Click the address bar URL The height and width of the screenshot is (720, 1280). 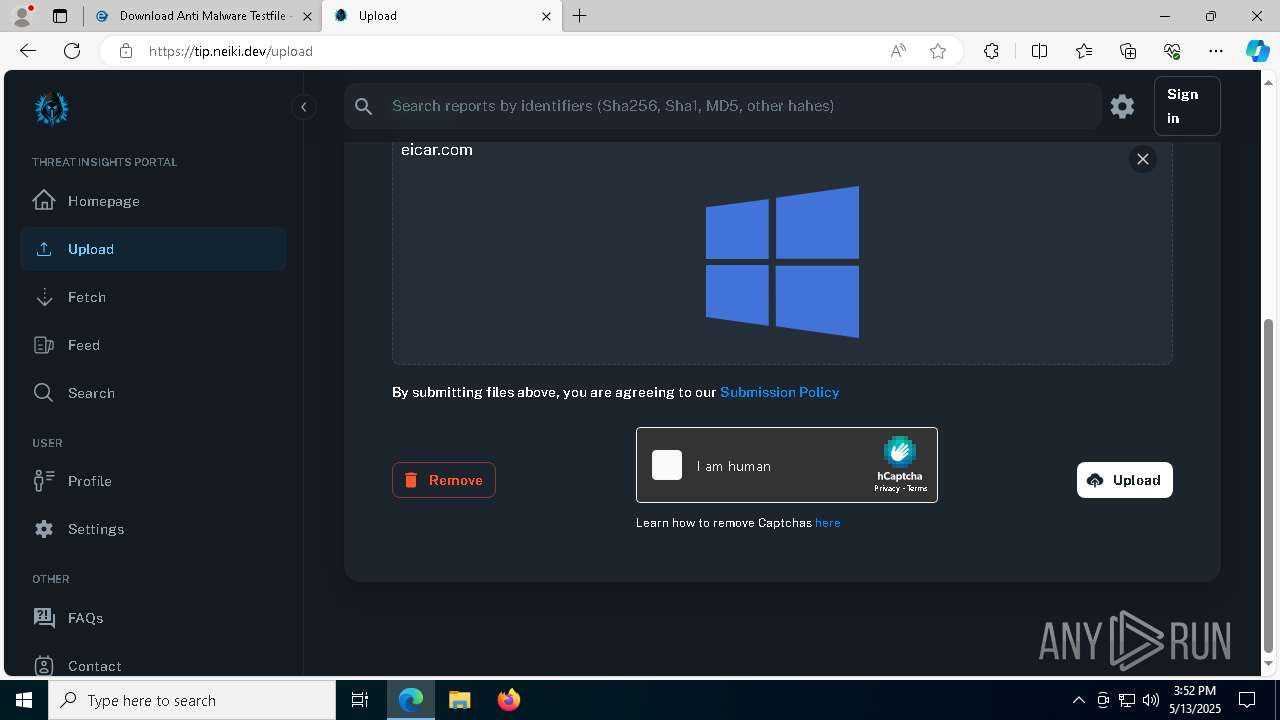(231, 51)
